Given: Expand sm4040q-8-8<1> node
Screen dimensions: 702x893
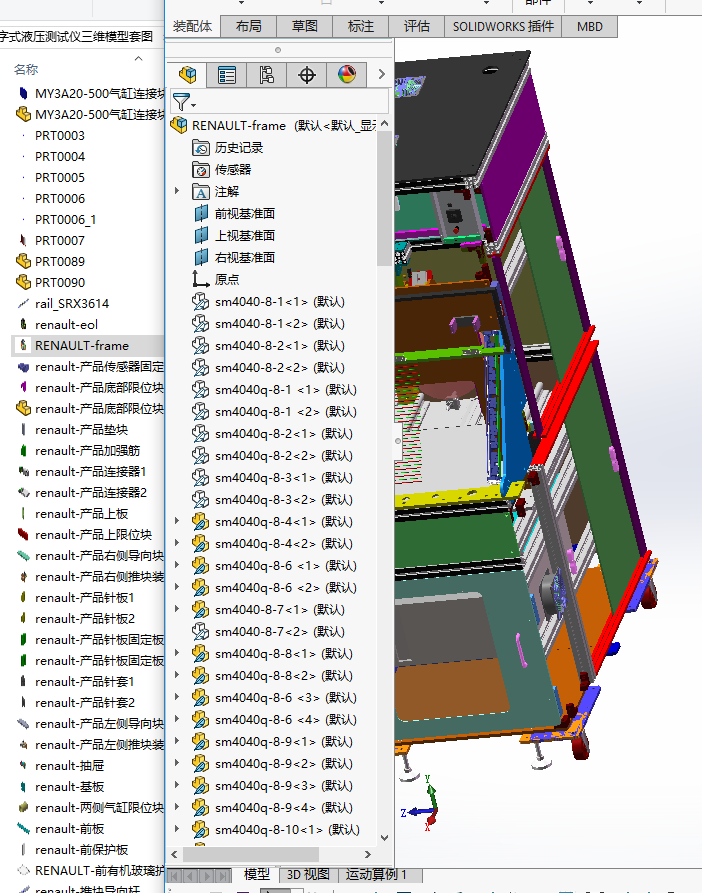Looking at the screenshot, I should (177, 653).
